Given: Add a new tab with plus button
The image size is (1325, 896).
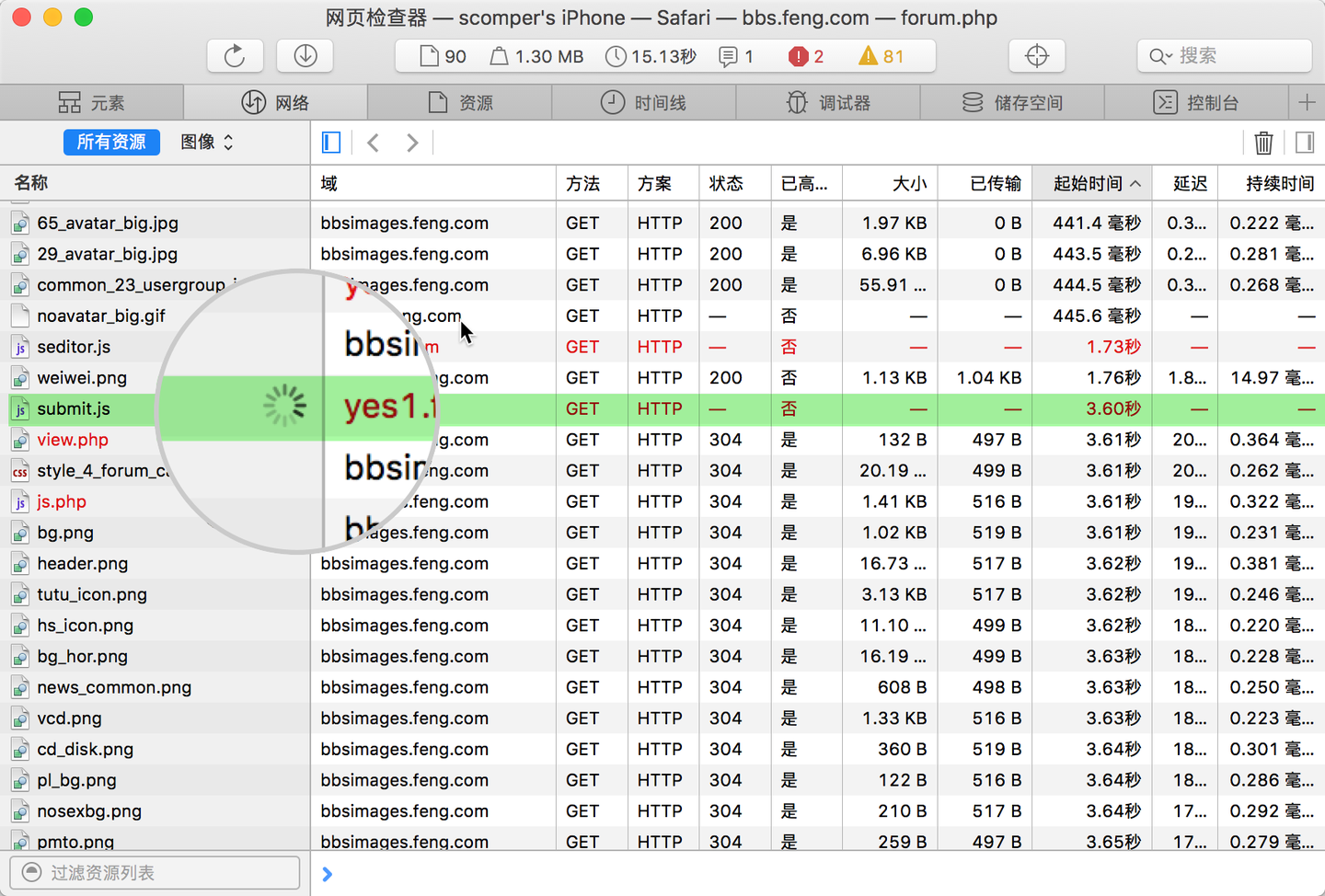Looking at the screenshot, I should [x=1307, y=103].
